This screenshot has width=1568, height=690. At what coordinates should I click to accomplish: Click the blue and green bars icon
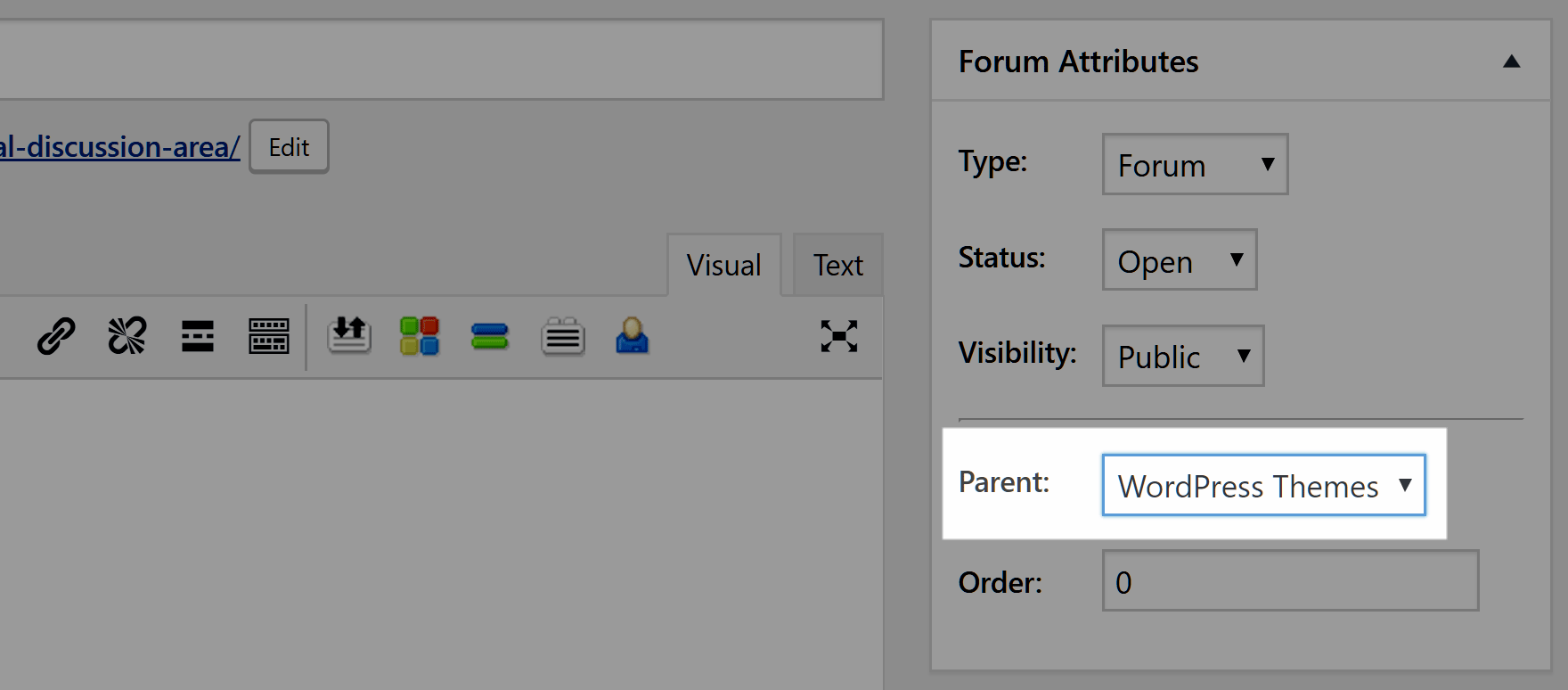tap(490, 336)
